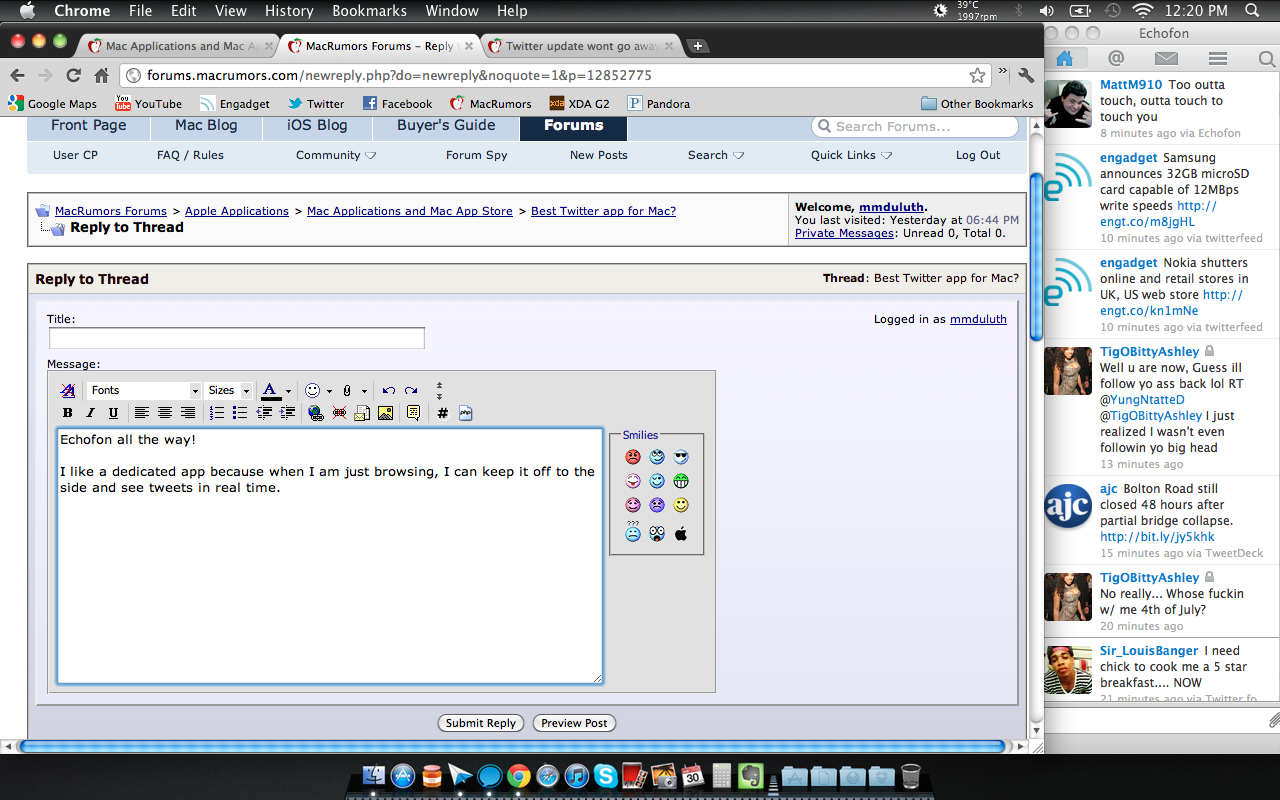Open Best Twitter app for Mac? breadcrumb

pos(603,211)
